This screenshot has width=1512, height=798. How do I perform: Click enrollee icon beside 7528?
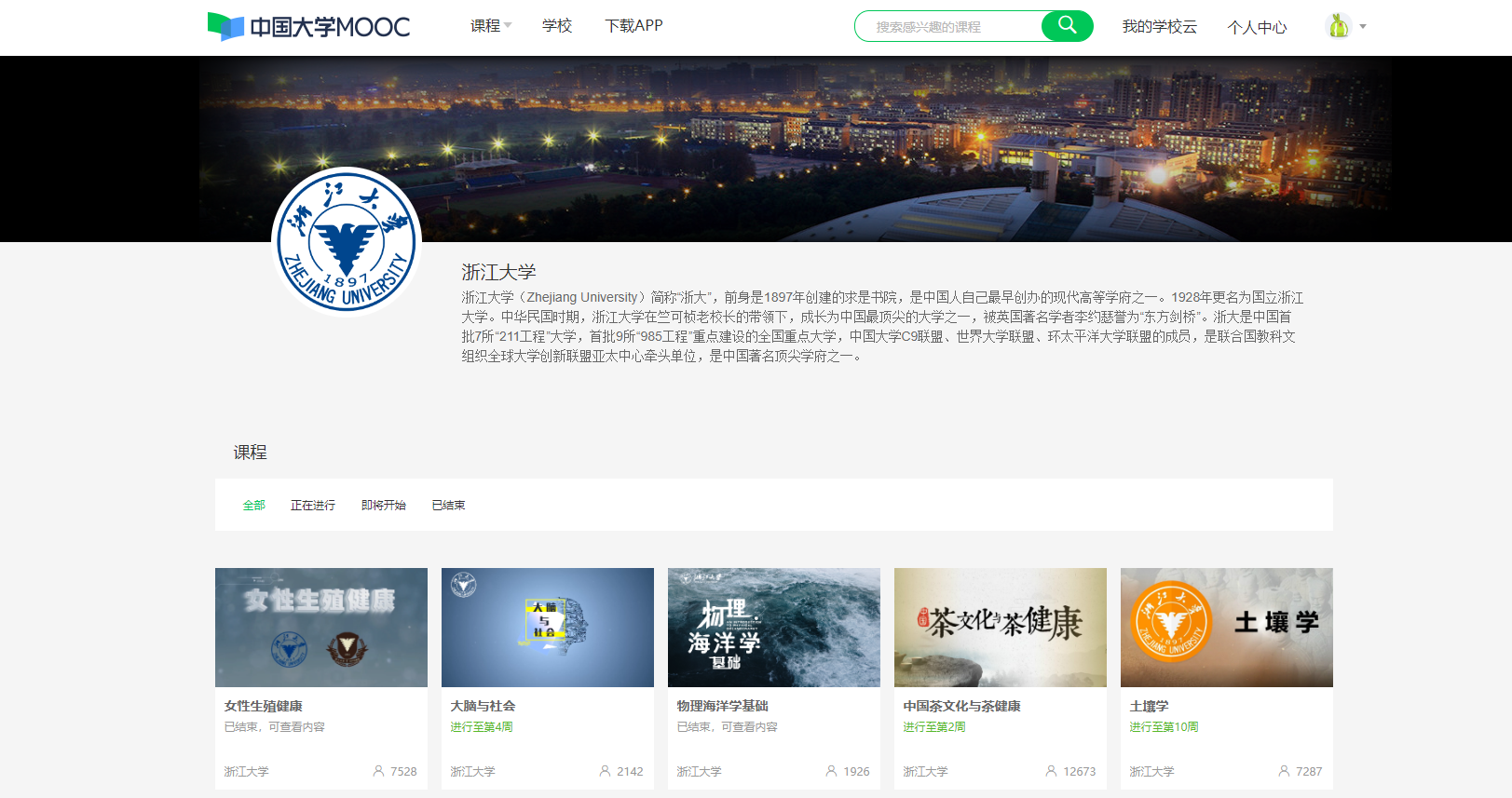pyautogui.click(x=378, y=771)
